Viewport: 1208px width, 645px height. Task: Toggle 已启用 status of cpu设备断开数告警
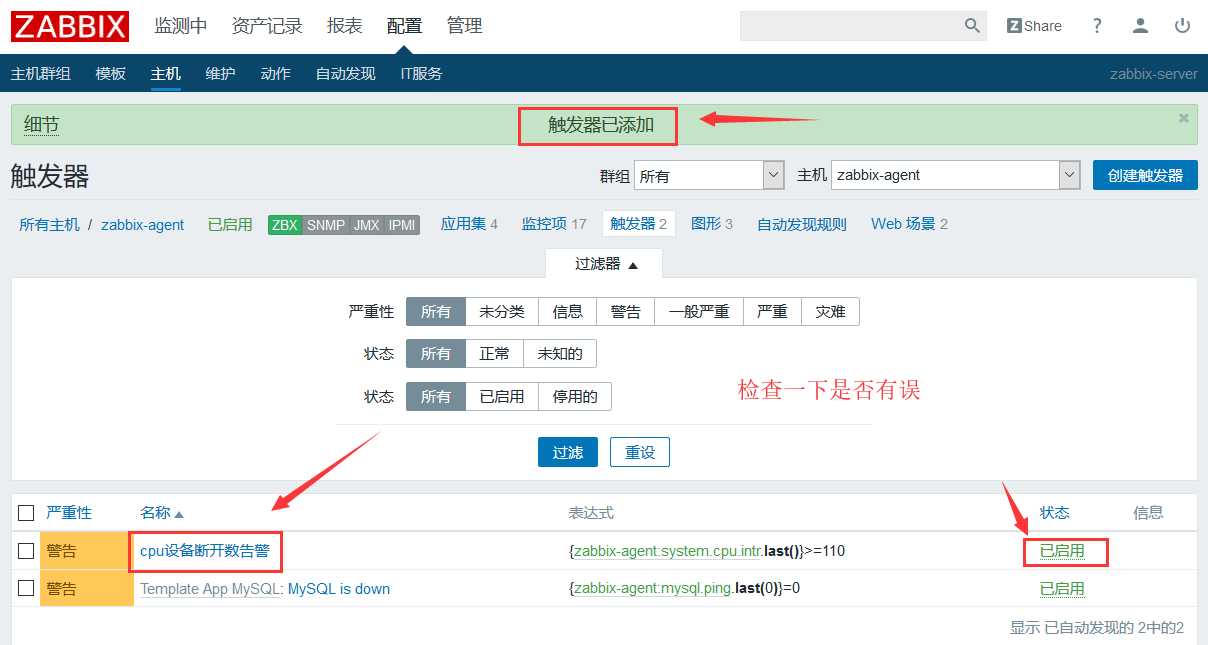click(x=1062, y=551)
